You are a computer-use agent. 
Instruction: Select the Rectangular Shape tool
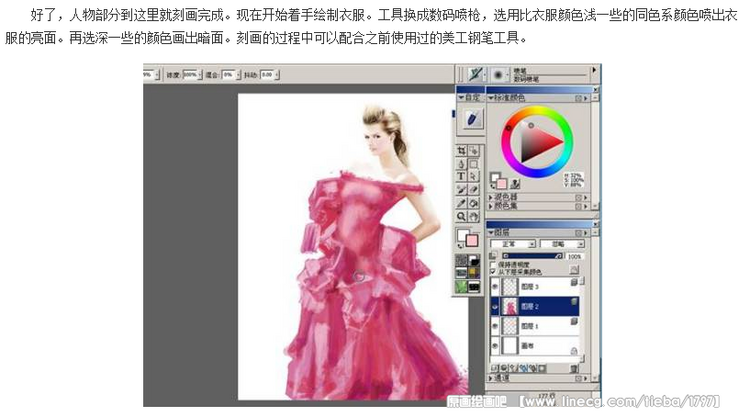(x=474, y=164)
